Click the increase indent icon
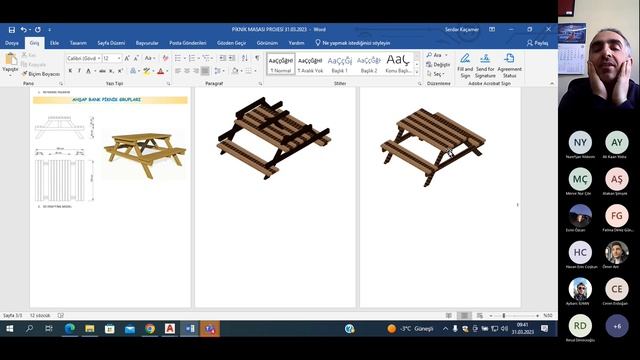The width and height of the screenshot is (640, 360). [232, 58]
